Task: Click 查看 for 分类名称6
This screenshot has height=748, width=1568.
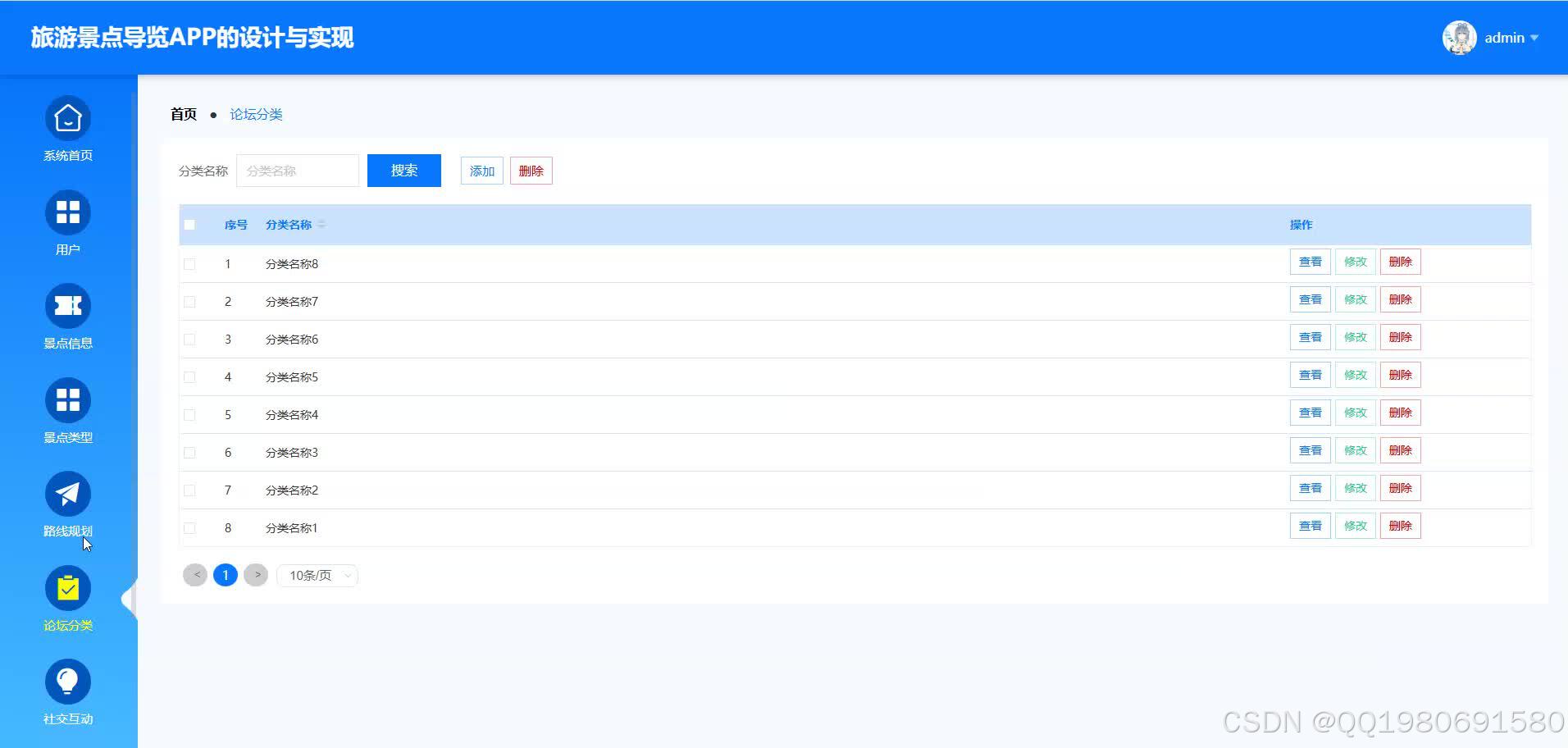Action: pos(1310,337)
